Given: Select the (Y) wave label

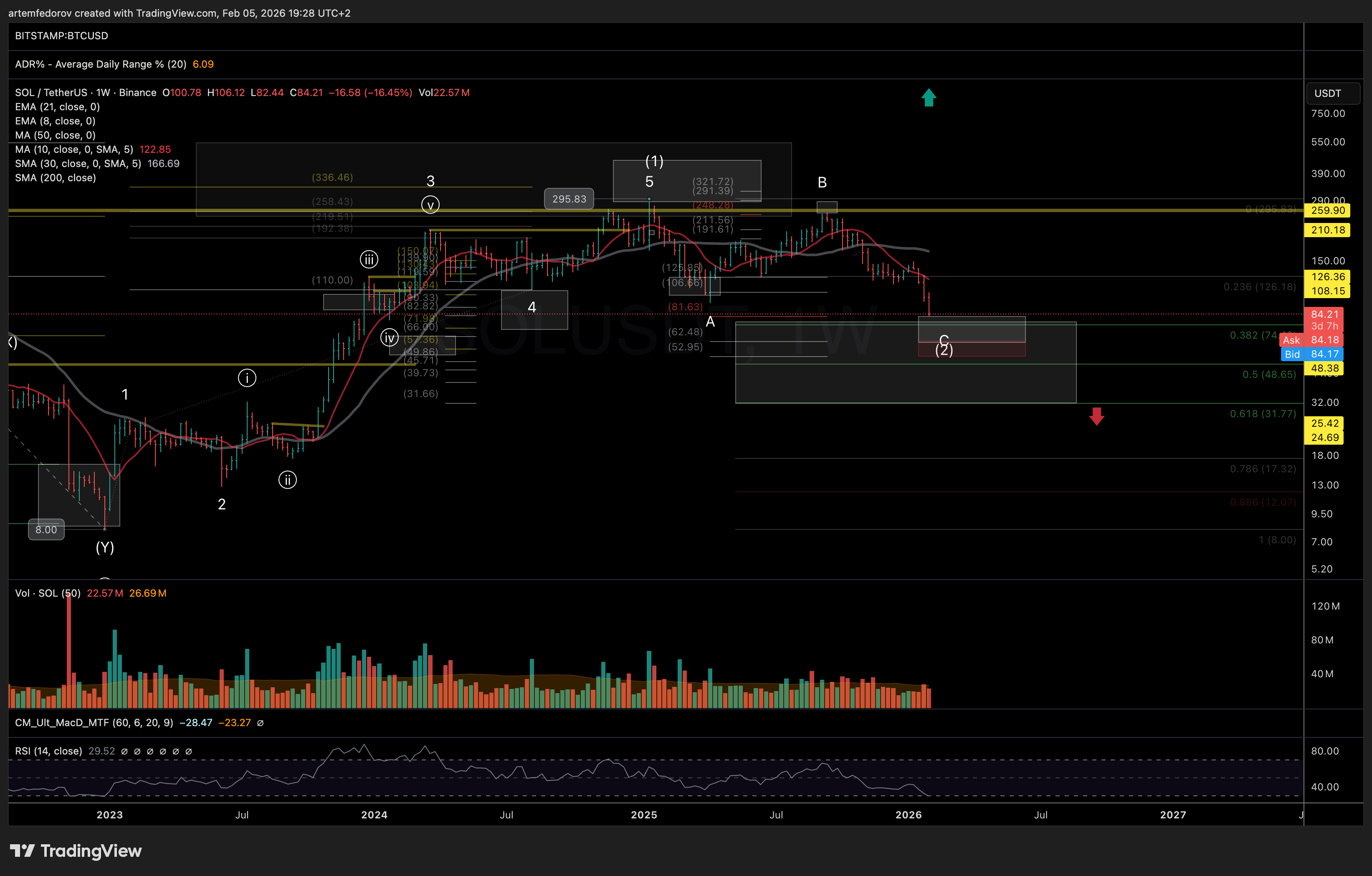Looking at the screenshot, I should [x=105, y=548].
